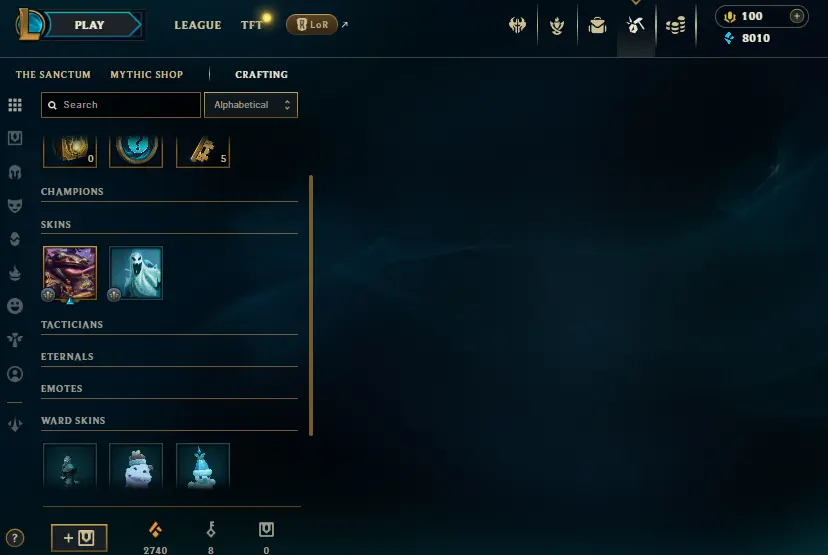Select the ghost skin shard thumbnail
This screenshot has width=828, height=555.
click(x=136, y=273)
